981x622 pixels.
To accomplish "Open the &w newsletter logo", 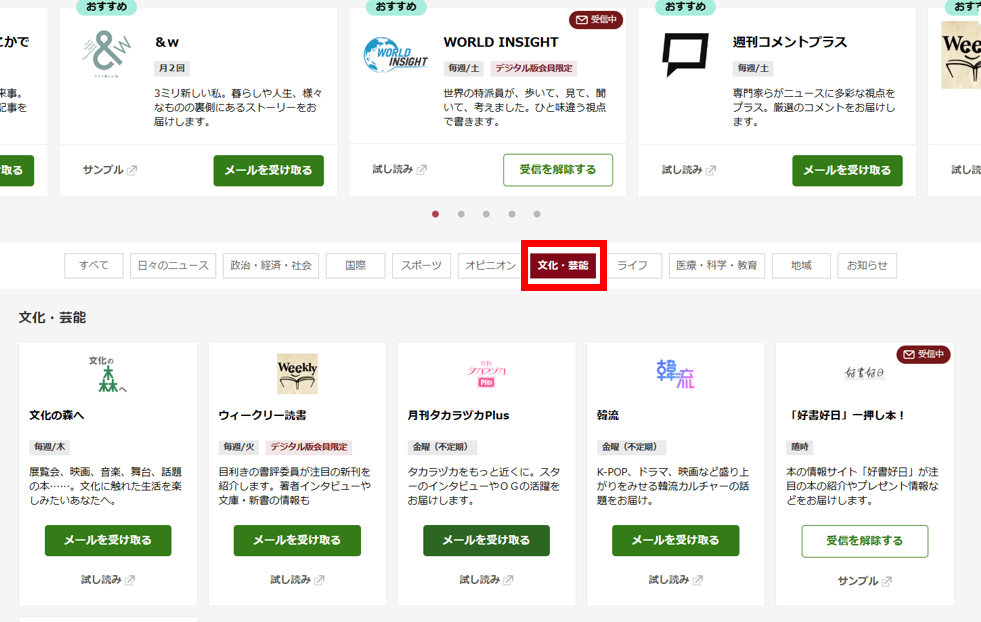I will point(106,54).
